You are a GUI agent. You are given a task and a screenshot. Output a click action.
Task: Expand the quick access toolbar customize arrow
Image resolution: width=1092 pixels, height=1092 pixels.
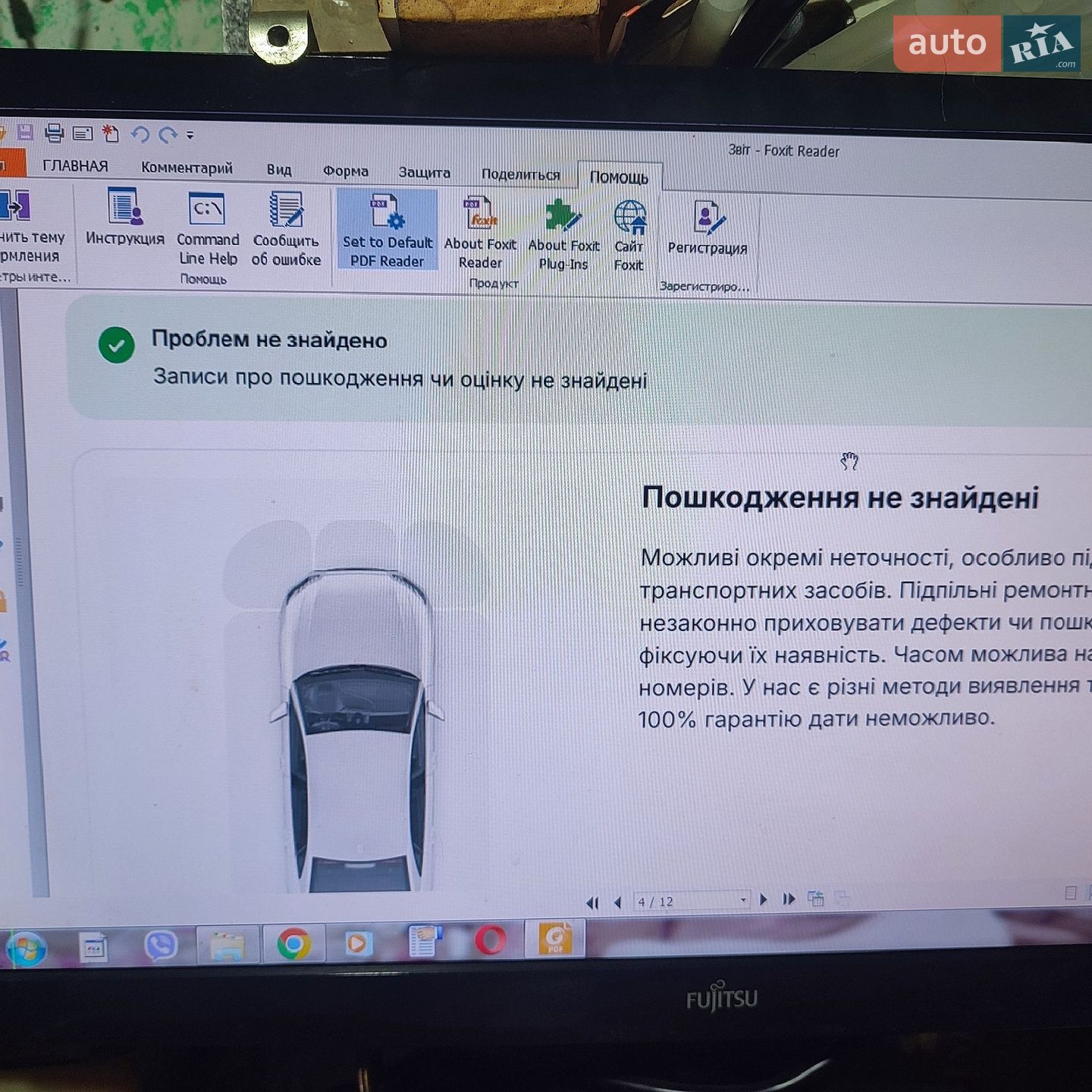click(190, 136)
